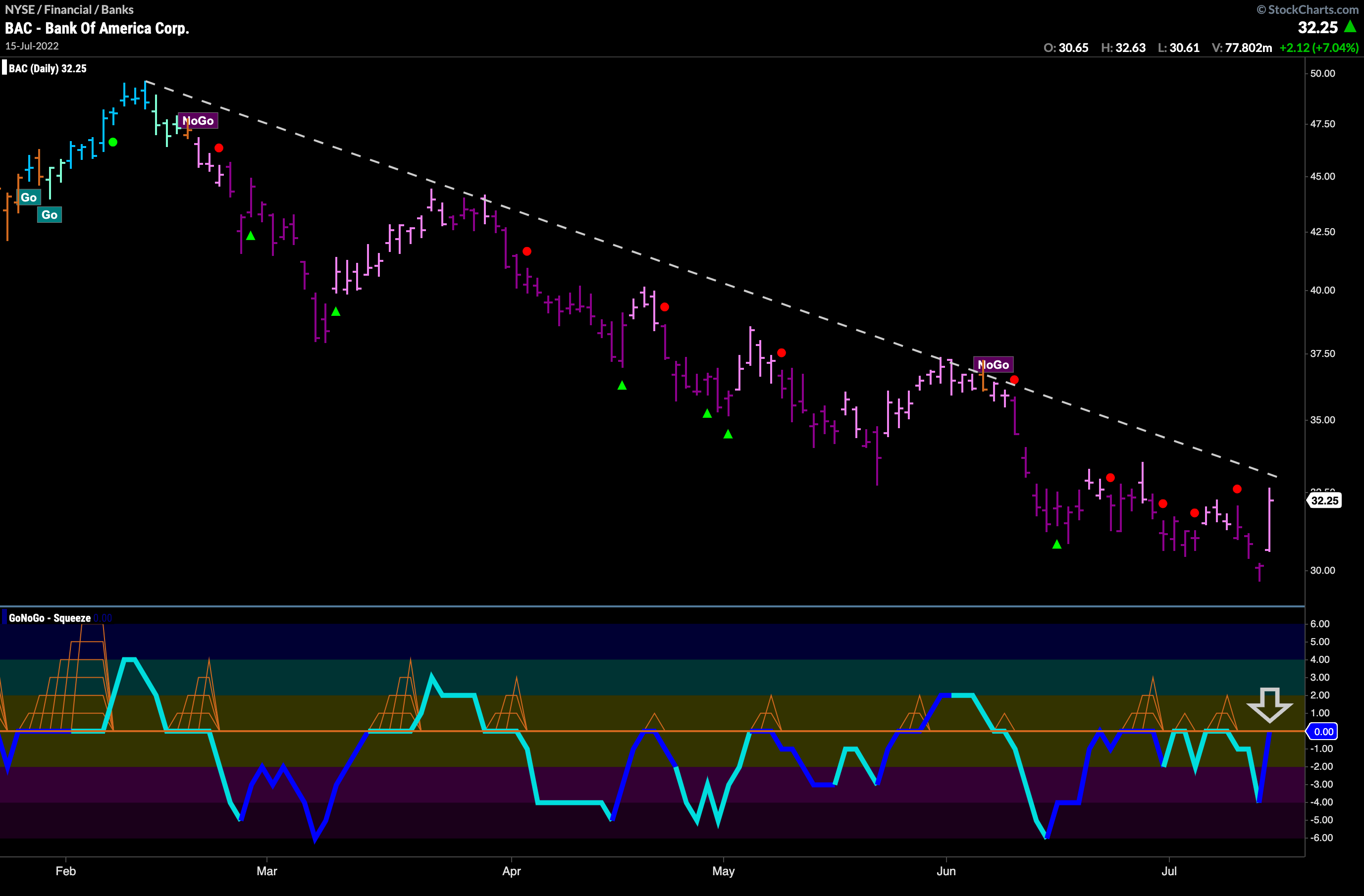Click the 'BAC (Daily) 32.25' legend label
The width and height of the screenshot is (1364, 896).
click(x=48, y=68)
